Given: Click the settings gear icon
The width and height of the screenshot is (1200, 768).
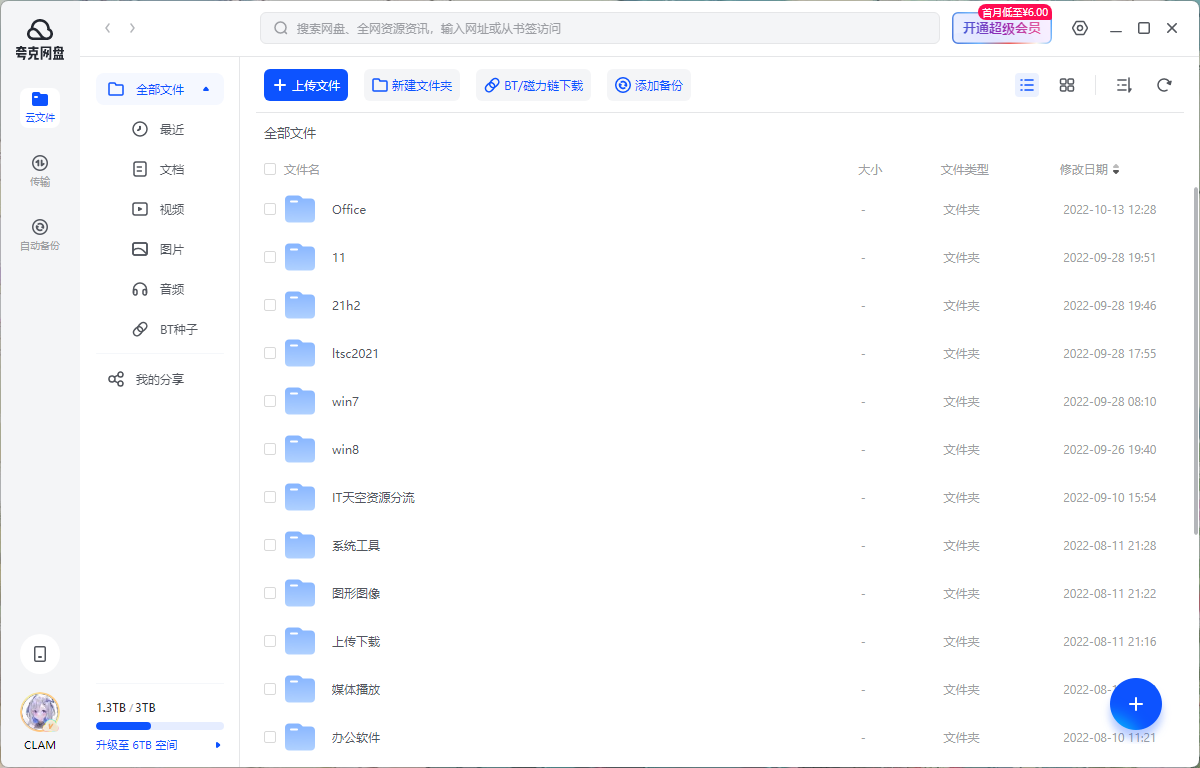Looking at the screenshot, I should pyautogui.click(x=1079, y=28).
